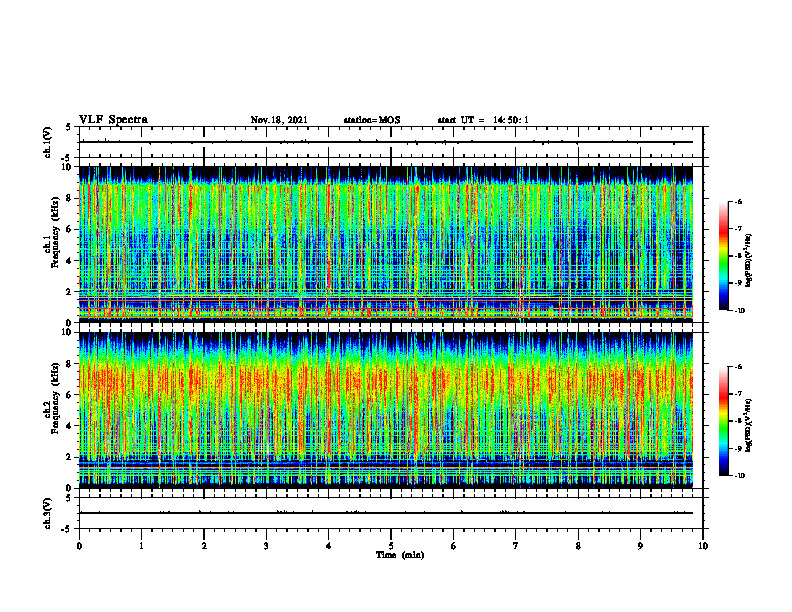Click the "8" kHz tick of the ch.1 spectrogram
The width and height of the screenshot is (792, 612).
(70, 198)
